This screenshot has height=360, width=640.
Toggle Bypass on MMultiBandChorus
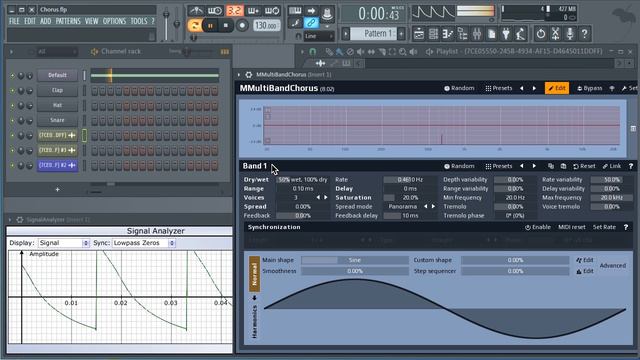point(590,88)
